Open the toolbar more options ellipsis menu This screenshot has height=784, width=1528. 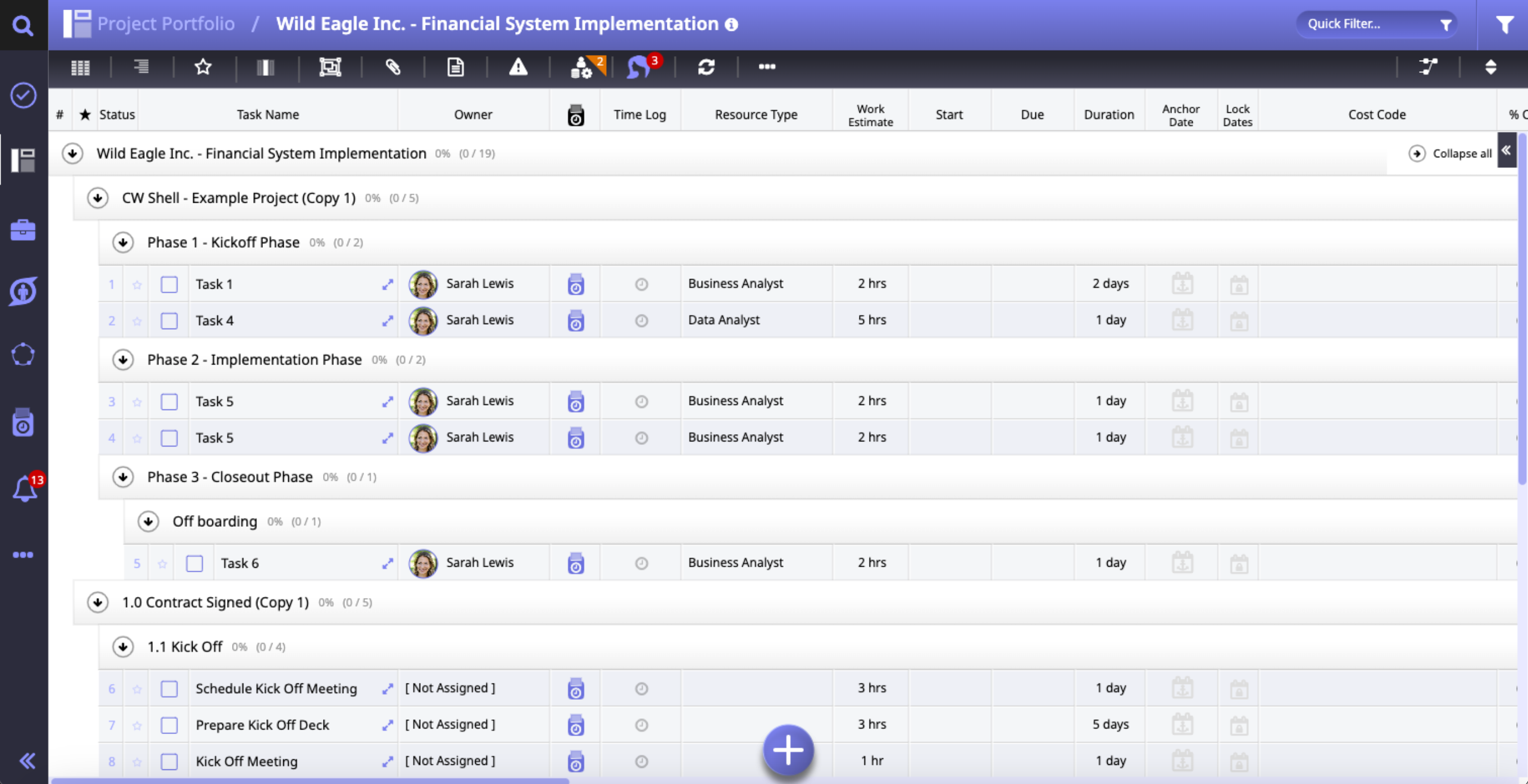[x=767, y=67]
